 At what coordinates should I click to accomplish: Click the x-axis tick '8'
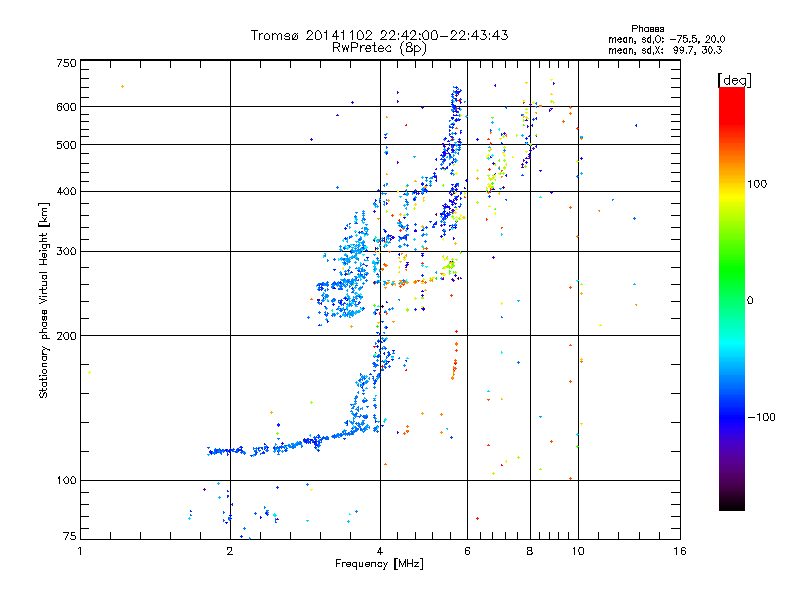[x=530, y=551]
